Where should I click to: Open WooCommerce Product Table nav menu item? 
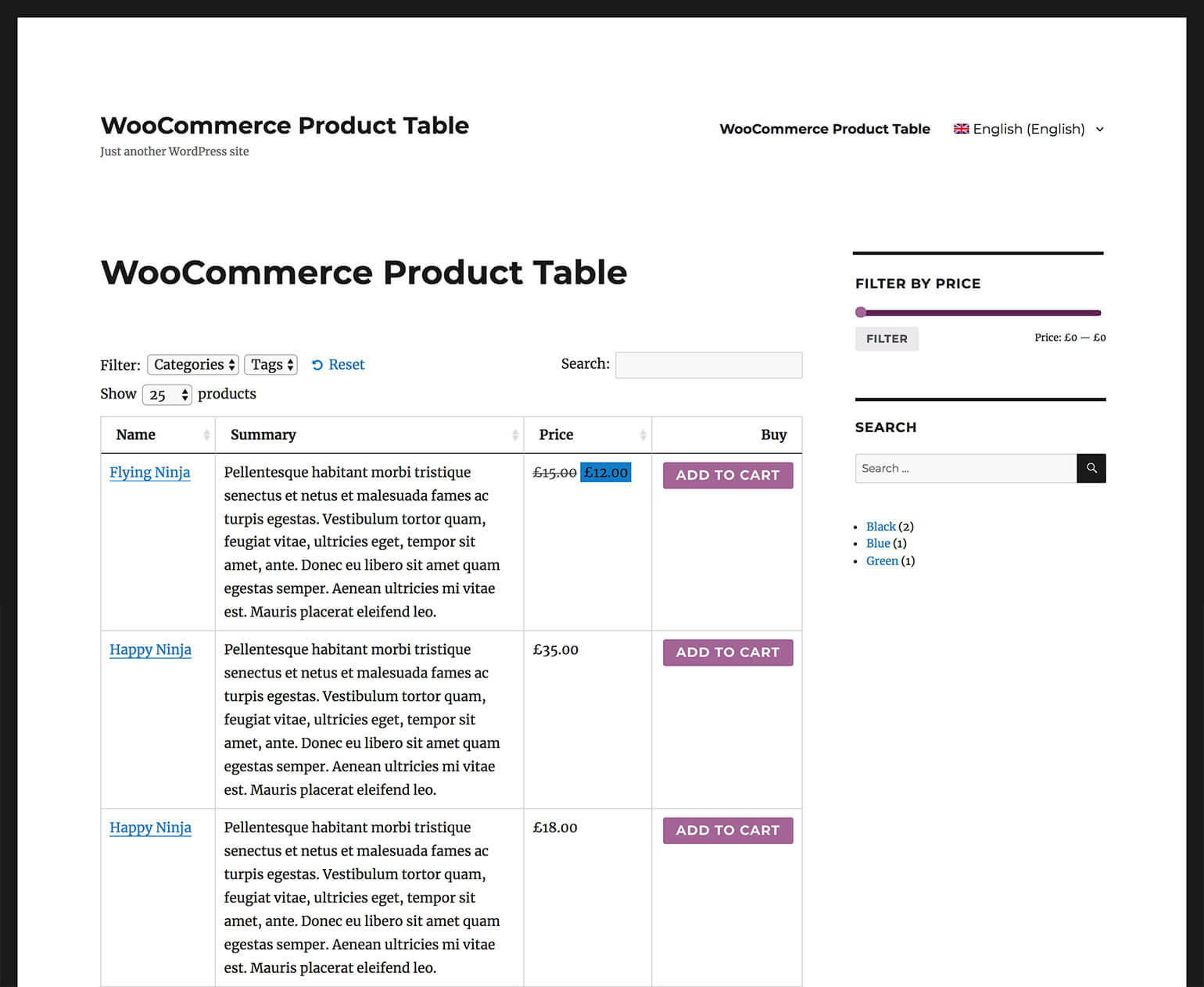click(825, 129)
